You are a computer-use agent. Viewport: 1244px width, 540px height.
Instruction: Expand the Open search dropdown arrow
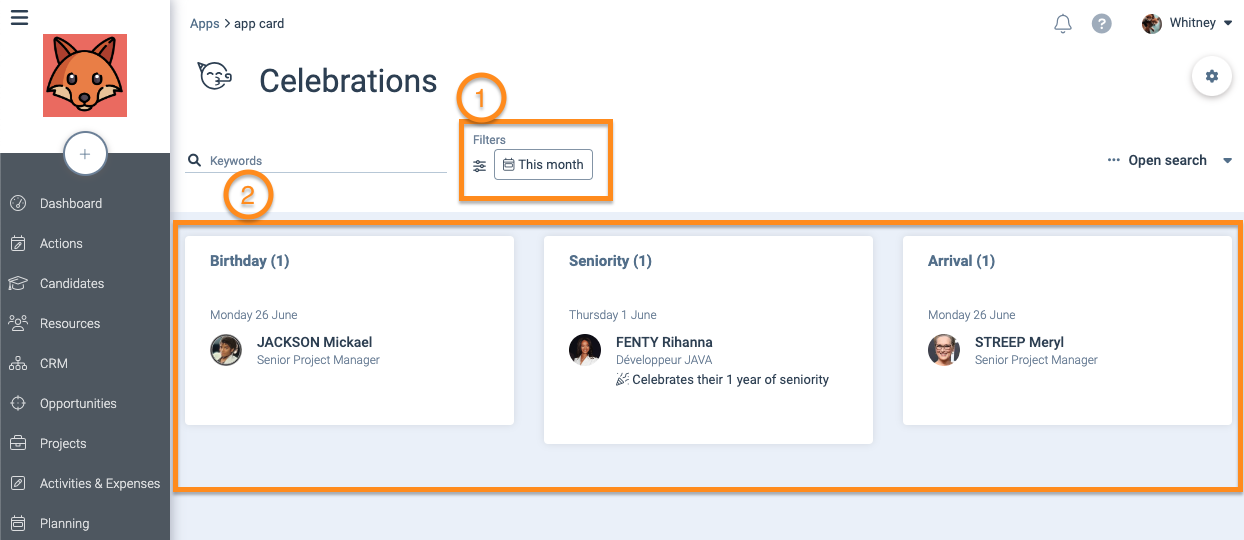1228,161
